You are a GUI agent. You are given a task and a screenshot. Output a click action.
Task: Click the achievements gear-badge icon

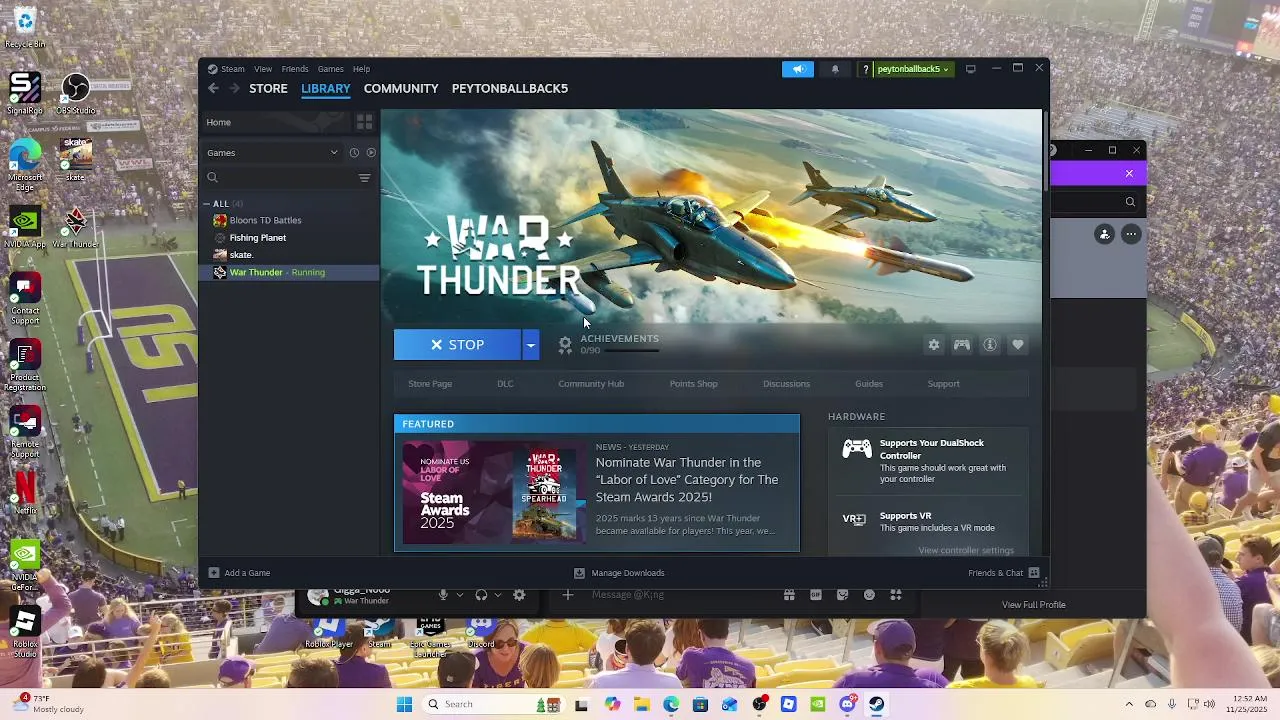[565, 345]
